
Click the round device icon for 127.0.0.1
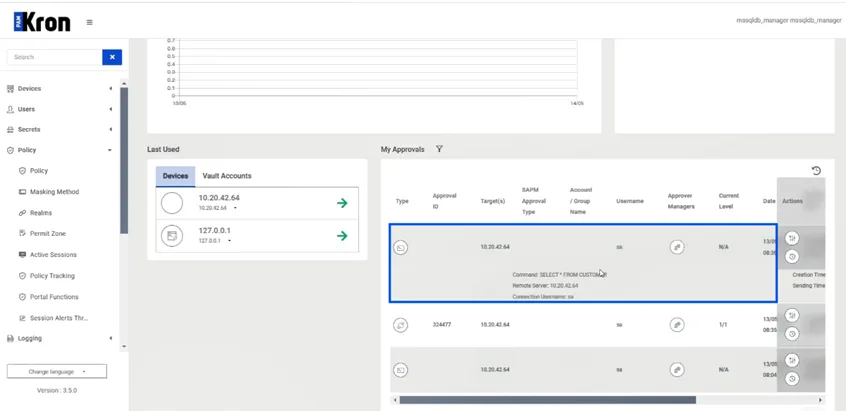click(x=172, y=236)
